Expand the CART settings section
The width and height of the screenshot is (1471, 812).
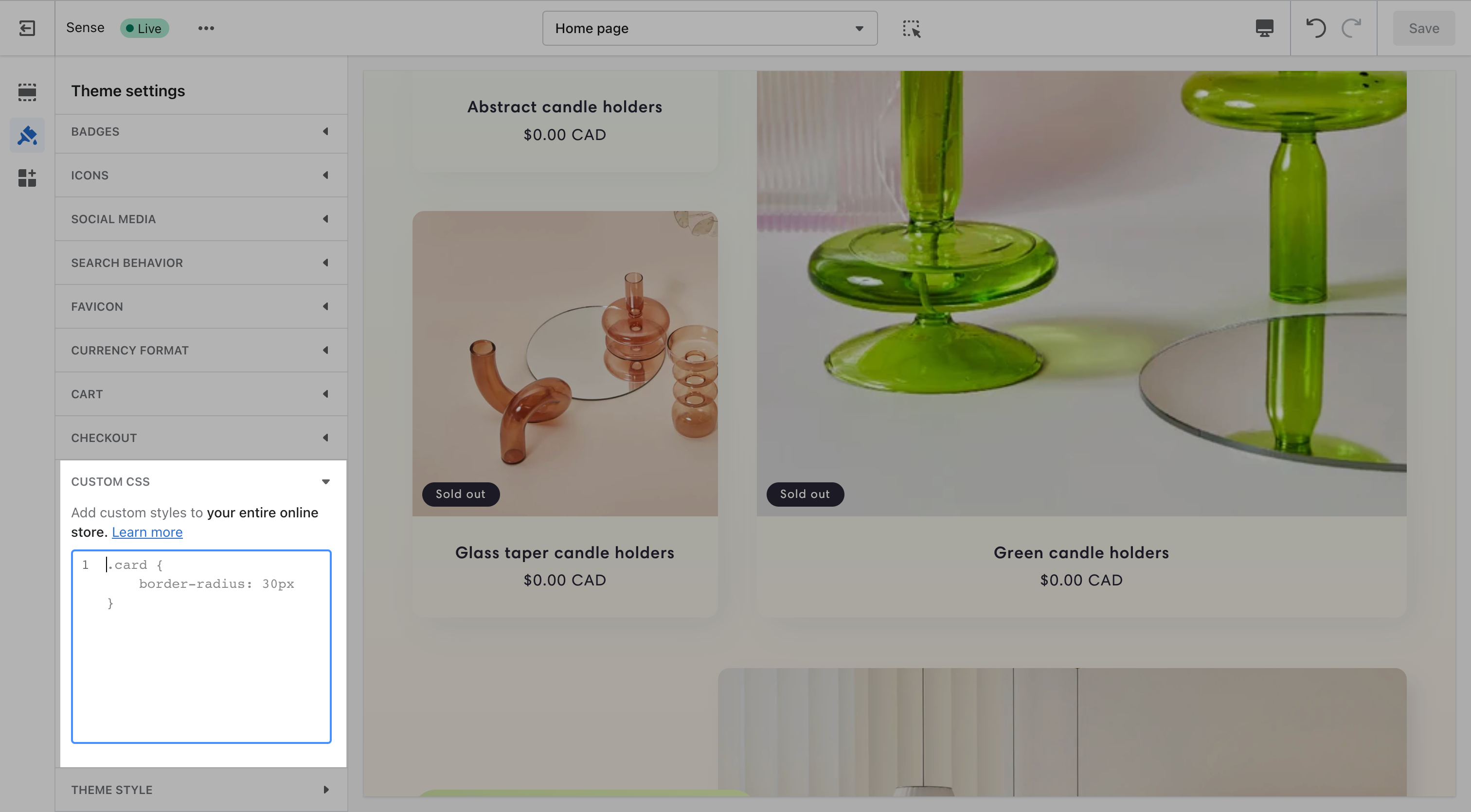[200, 394]
